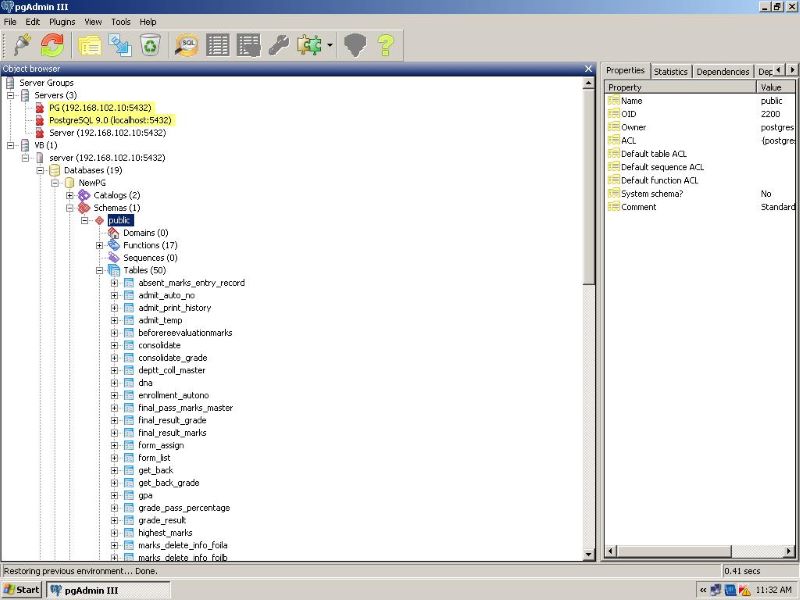Drop the selected object via trash icon

click(x=150, y=44)
